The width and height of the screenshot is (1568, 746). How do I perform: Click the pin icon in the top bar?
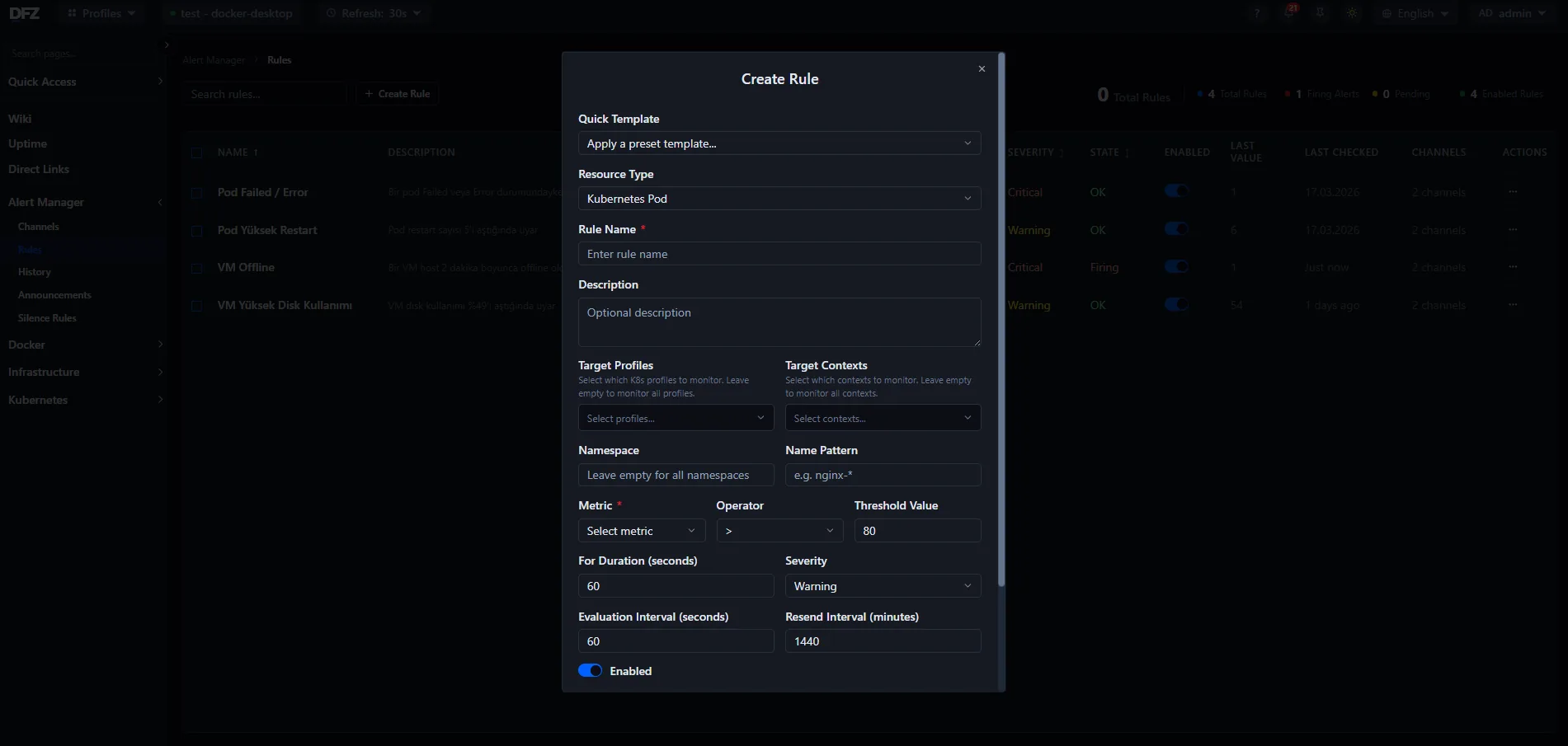point(1321,13)
